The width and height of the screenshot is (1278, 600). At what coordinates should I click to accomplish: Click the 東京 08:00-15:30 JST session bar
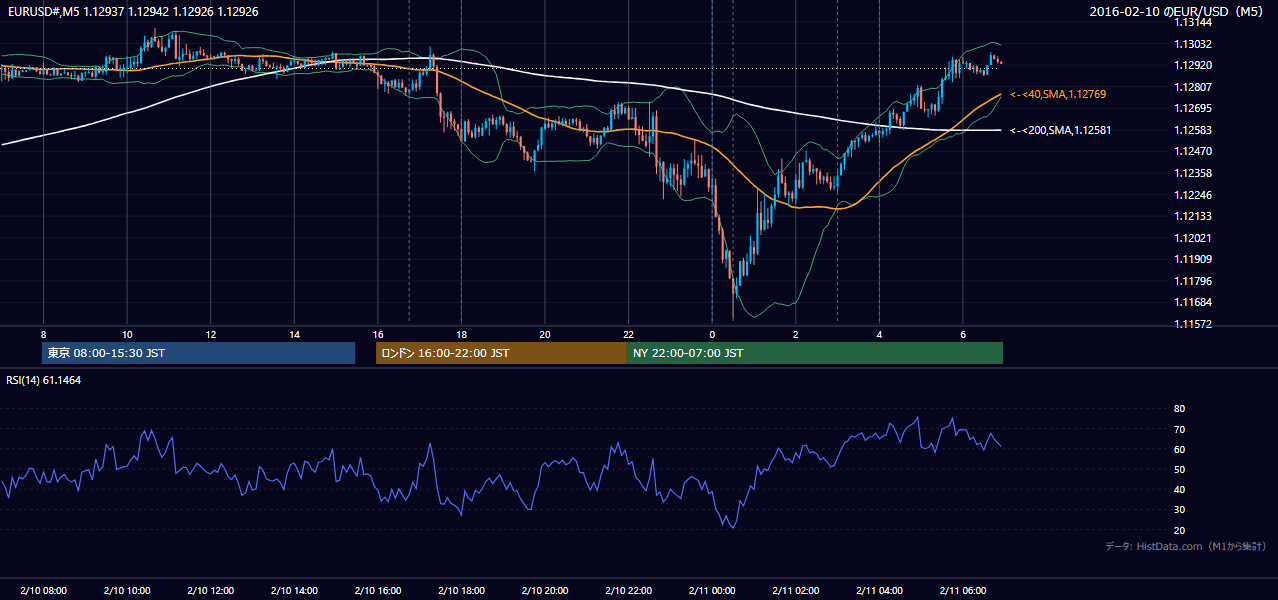[198, 353]
